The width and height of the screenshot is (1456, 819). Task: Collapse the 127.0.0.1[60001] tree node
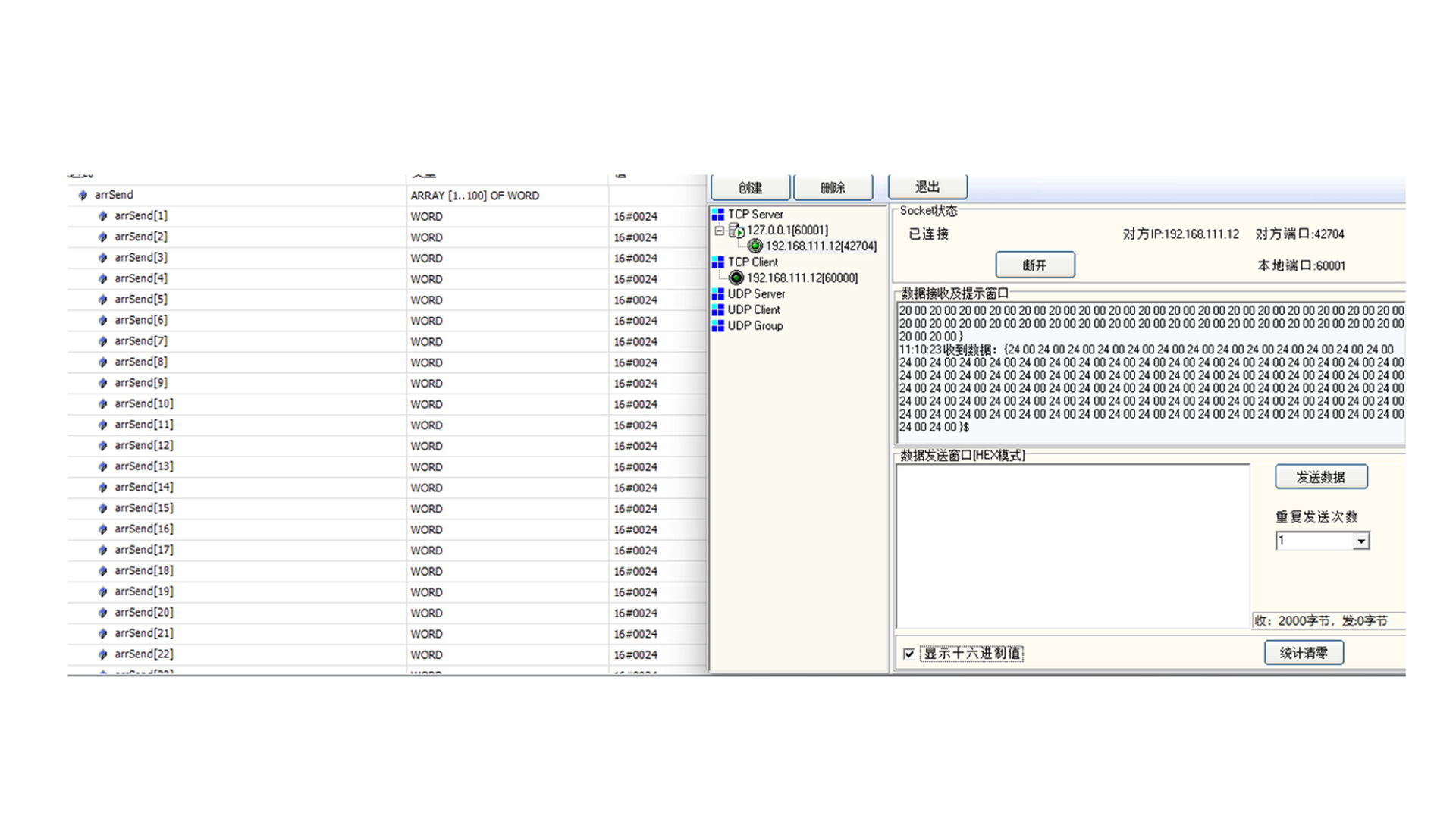pyautogui.click(x=719, y=231)
